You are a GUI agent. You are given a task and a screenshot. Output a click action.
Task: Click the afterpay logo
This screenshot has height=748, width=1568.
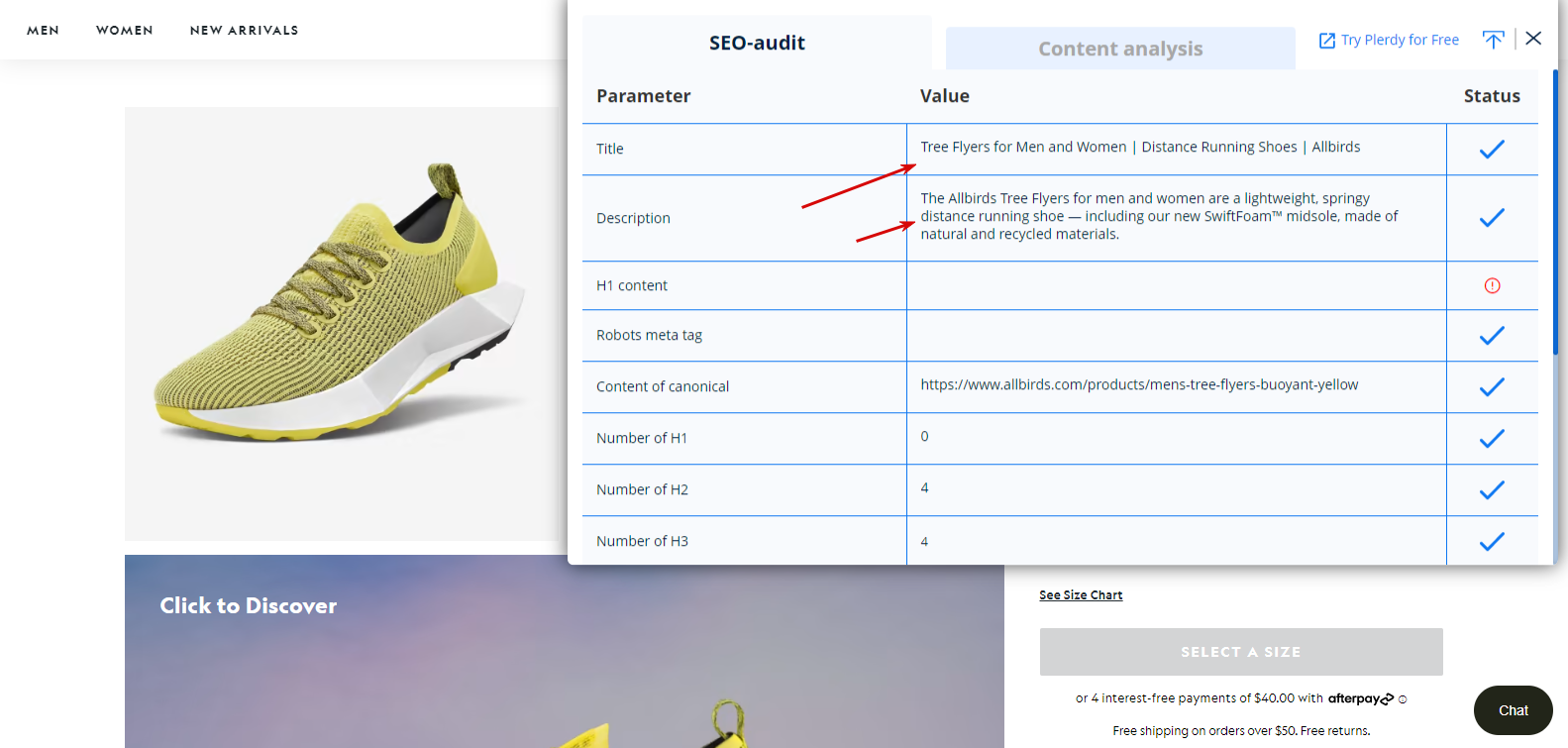click(x=1361, y=698)
